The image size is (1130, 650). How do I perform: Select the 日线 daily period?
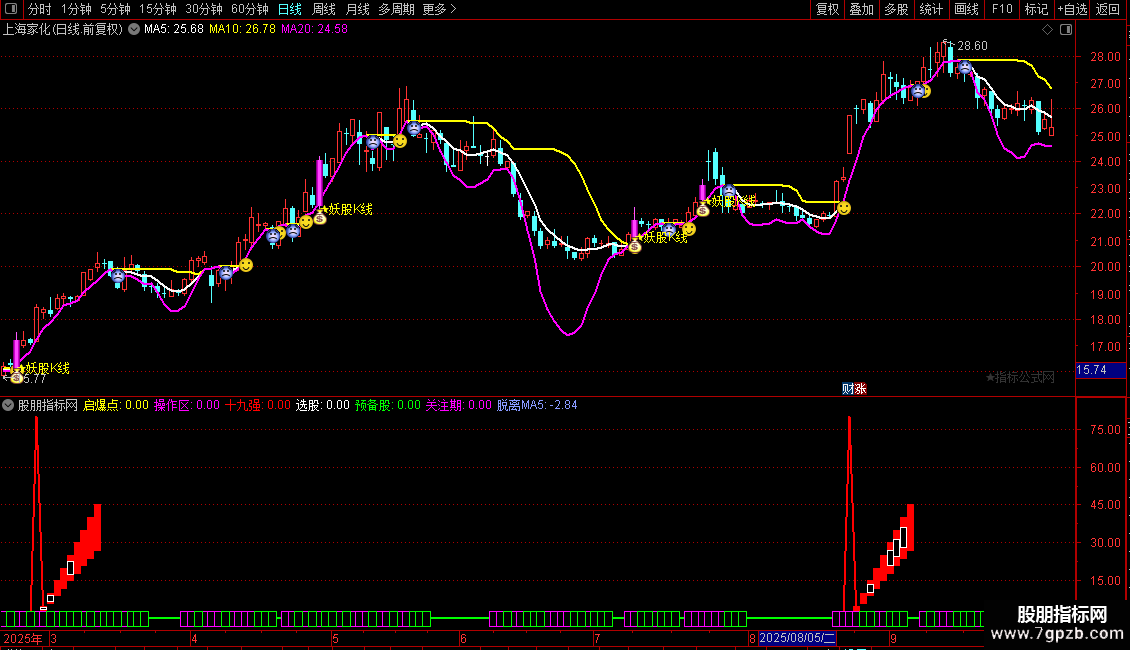pos(290,9)
